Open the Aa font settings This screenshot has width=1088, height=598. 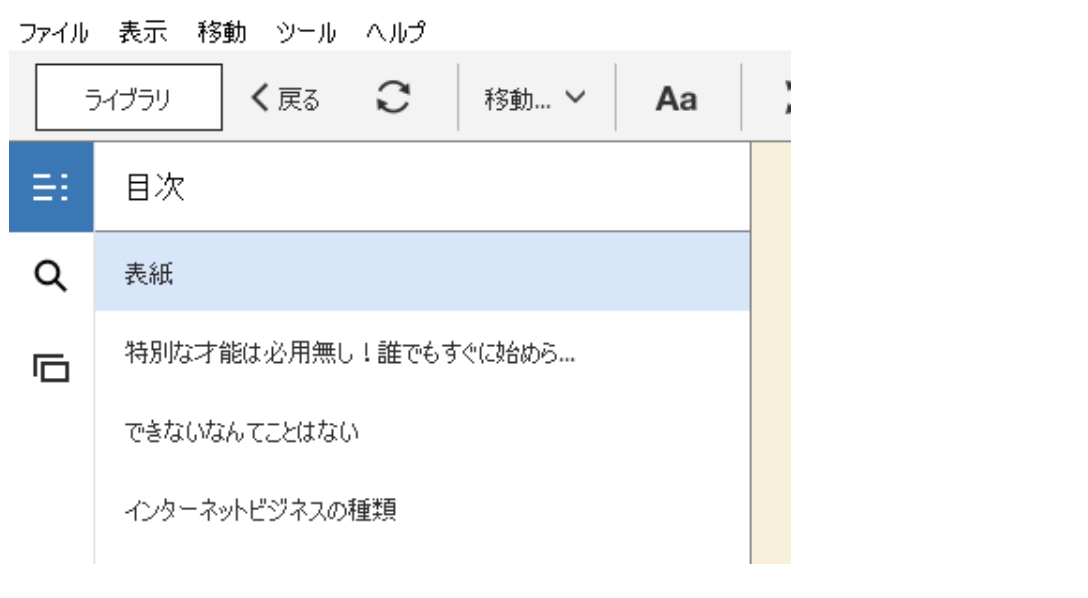(677, 99)
